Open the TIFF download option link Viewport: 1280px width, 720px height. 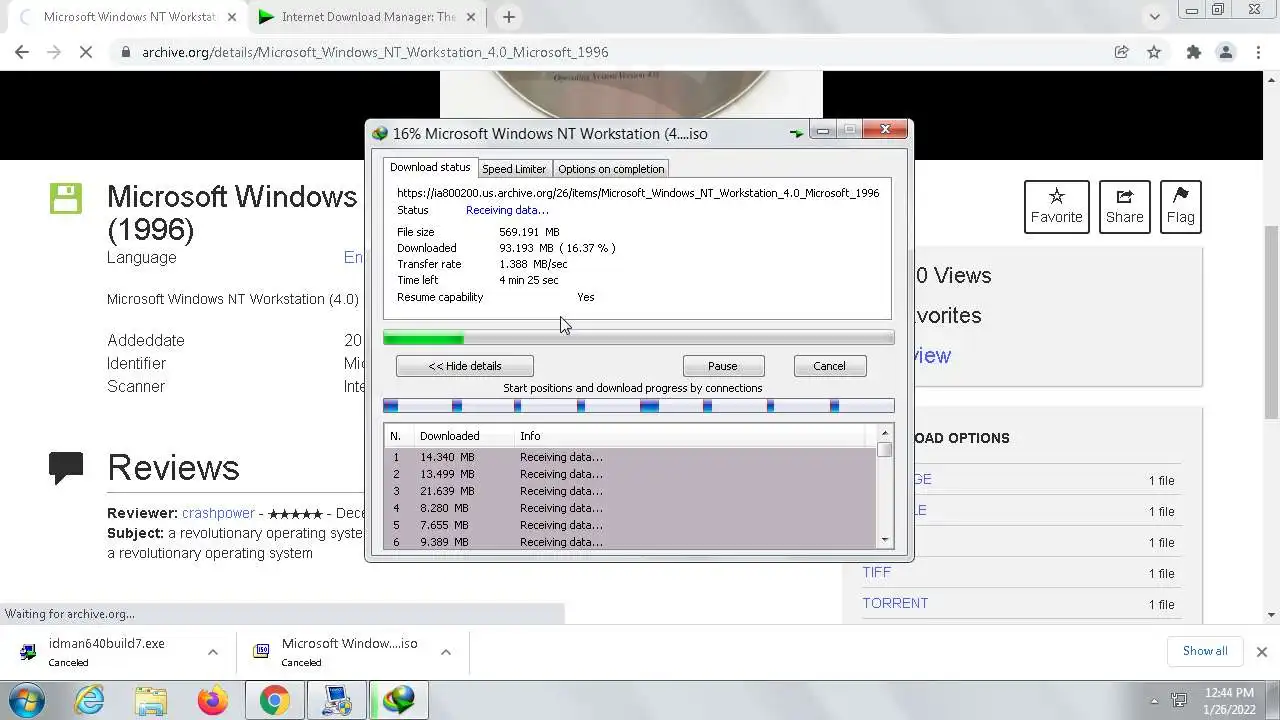coord(876,572)
